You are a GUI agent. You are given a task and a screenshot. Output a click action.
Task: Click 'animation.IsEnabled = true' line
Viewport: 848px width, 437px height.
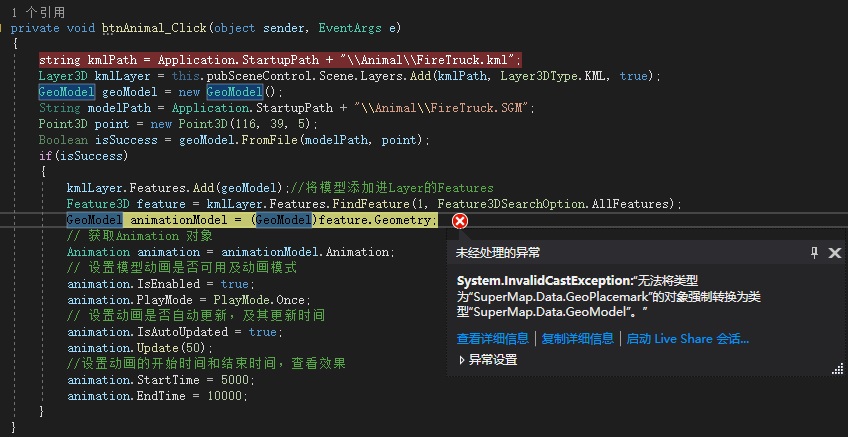tap(161, 284)
